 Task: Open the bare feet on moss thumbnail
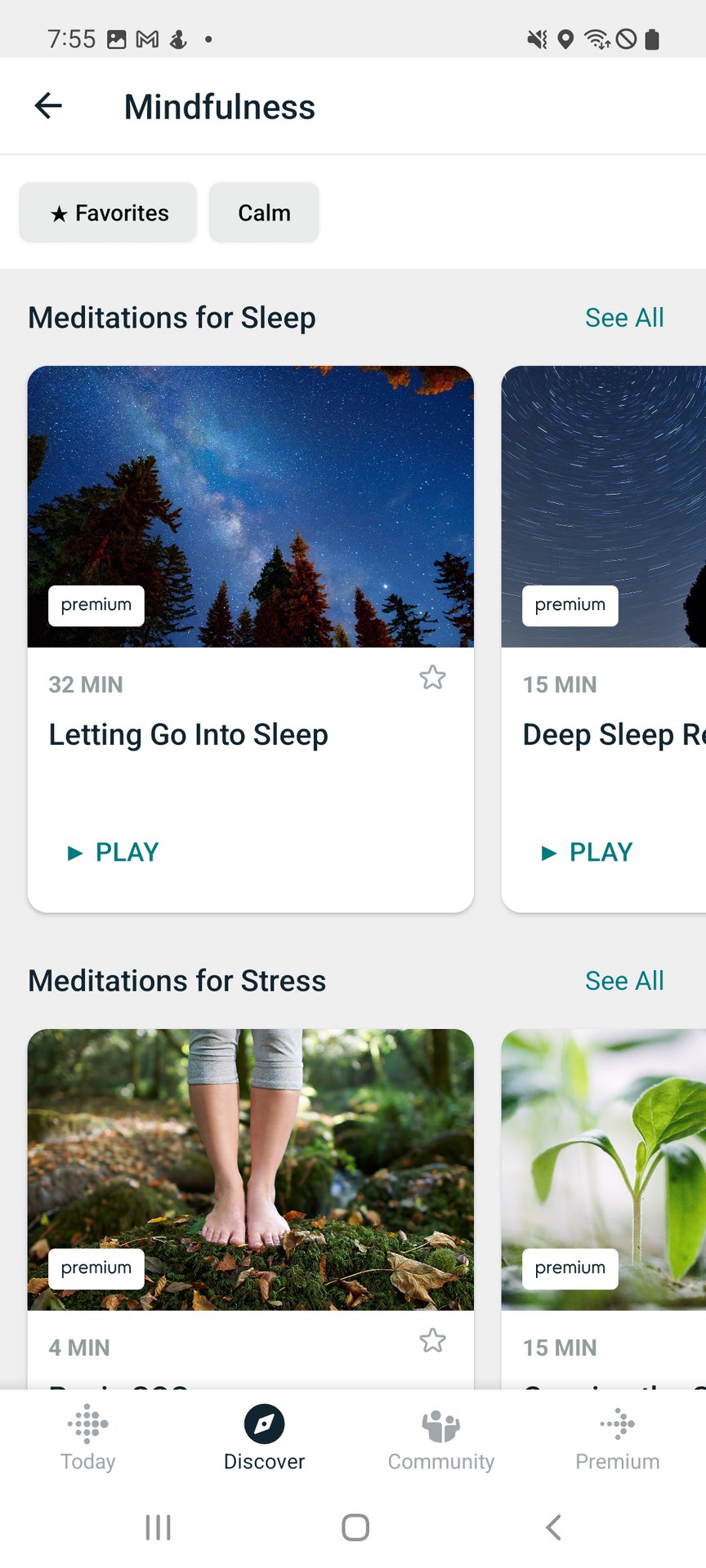pyautogui.click(x=251, y=1169)
